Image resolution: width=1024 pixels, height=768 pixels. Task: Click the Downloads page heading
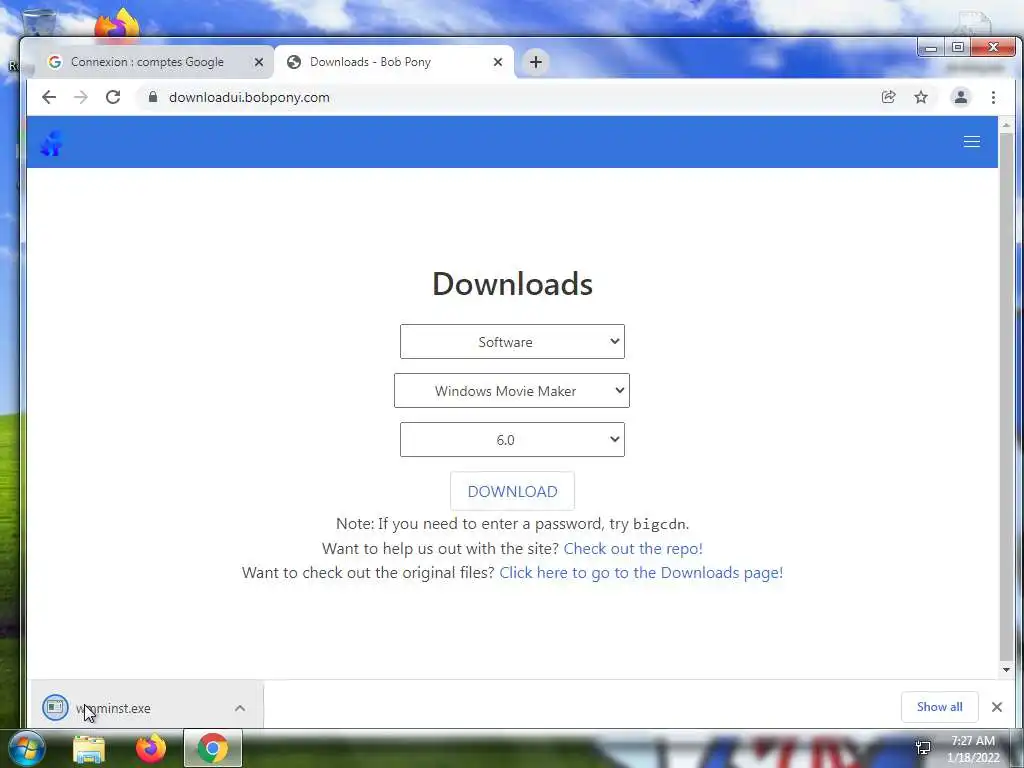point(513,283)
